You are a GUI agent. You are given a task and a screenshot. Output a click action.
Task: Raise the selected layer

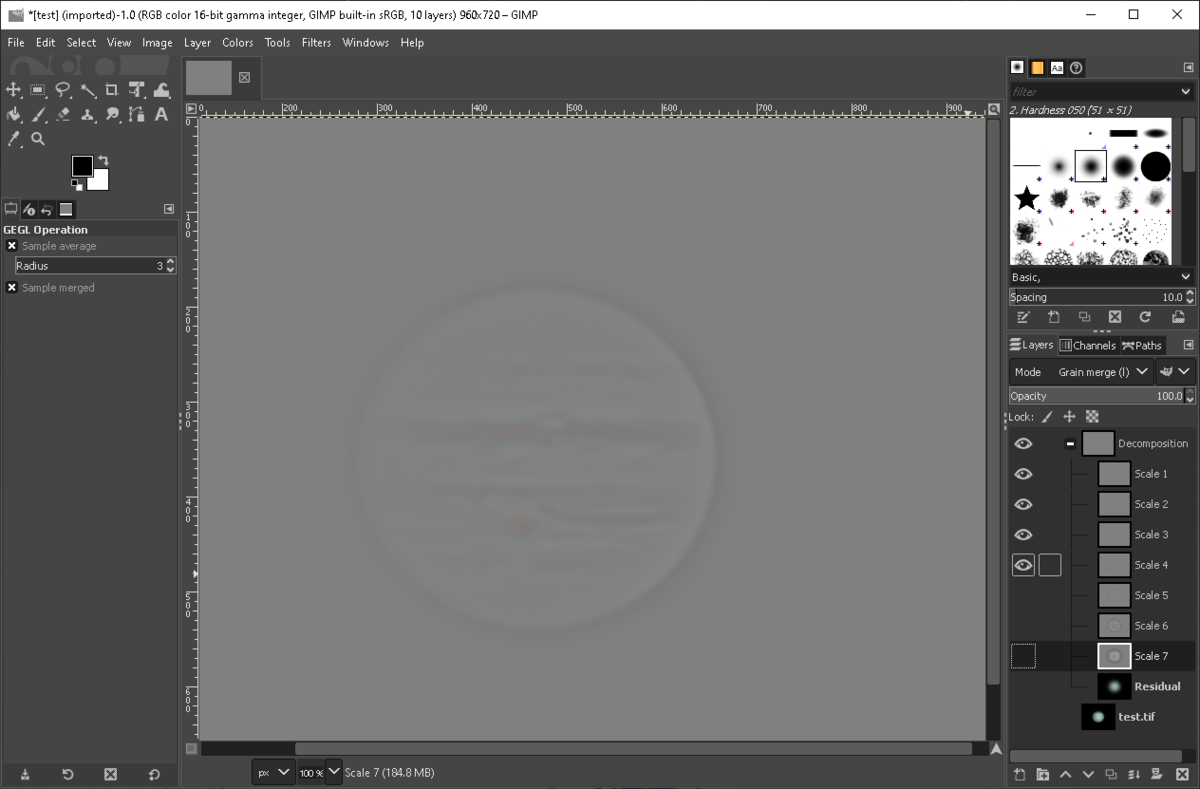click(x=1065, y=775)
